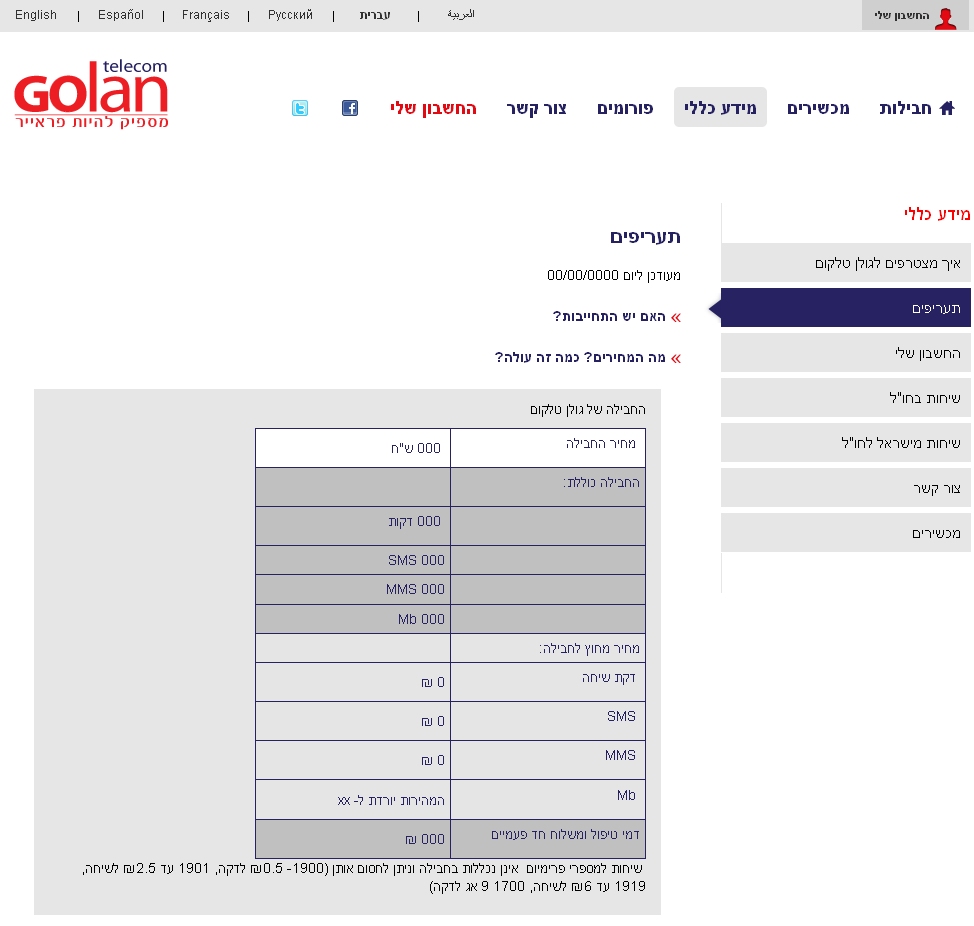
Task: Switch language to English
Action: pyautogui.click(x=36, y=15)
